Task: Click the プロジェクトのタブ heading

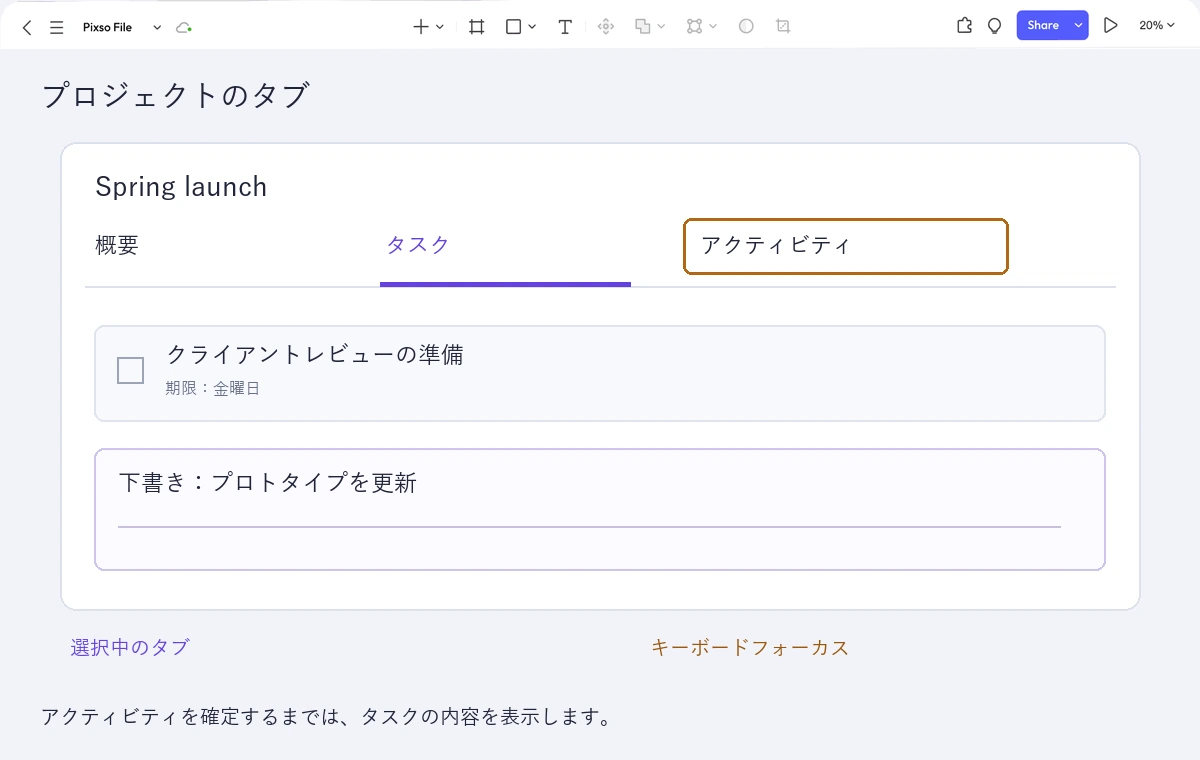Action: 176,96
